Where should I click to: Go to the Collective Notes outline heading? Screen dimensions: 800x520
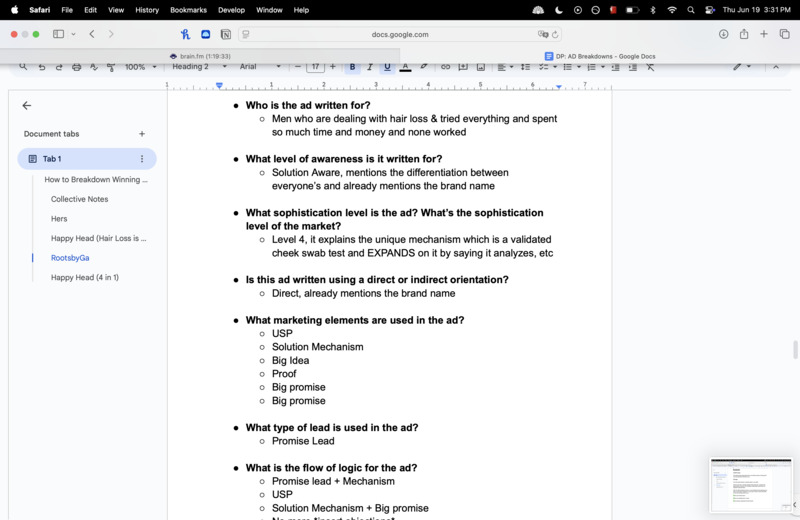point(80,199)
